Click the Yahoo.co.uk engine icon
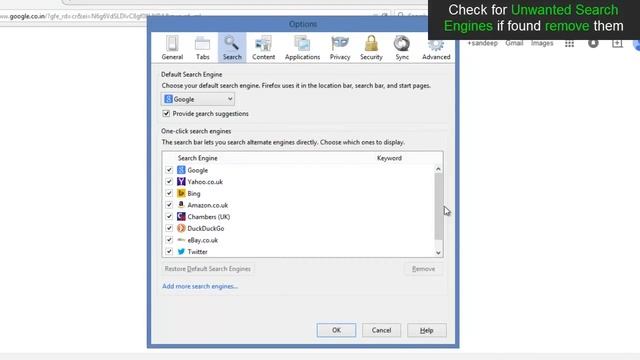640x360 pixels. 181,181
